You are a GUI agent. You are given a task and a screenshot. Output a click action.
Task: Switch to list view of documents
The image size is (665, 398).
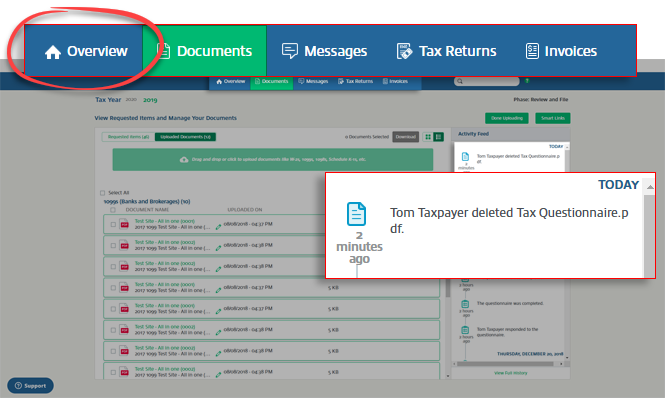[x=439, y=137]
